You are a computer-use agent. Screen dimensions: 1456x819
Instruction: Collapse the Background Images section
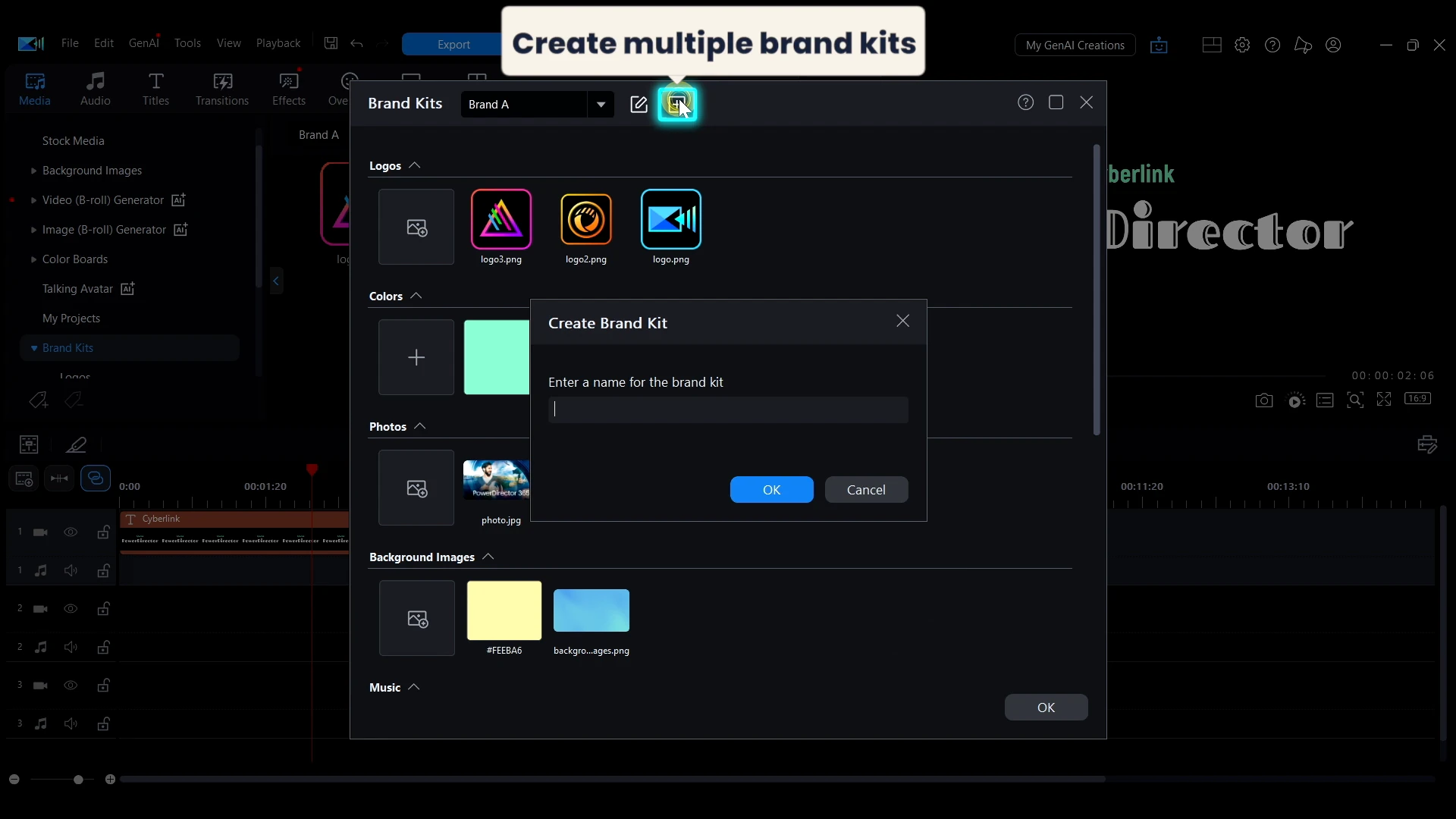(x=488, y=557)
